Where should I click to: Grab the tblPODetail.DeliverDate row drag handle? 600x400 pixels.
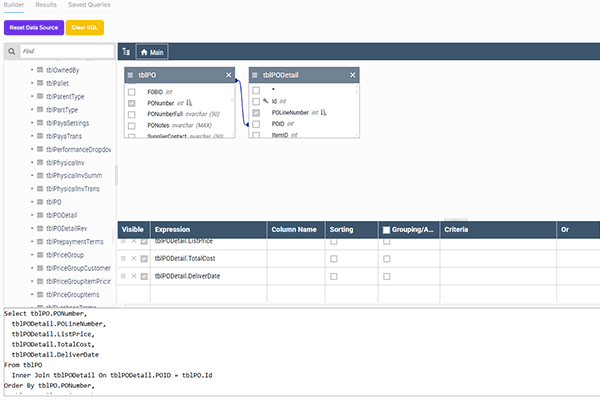click(x=124, y=276)
